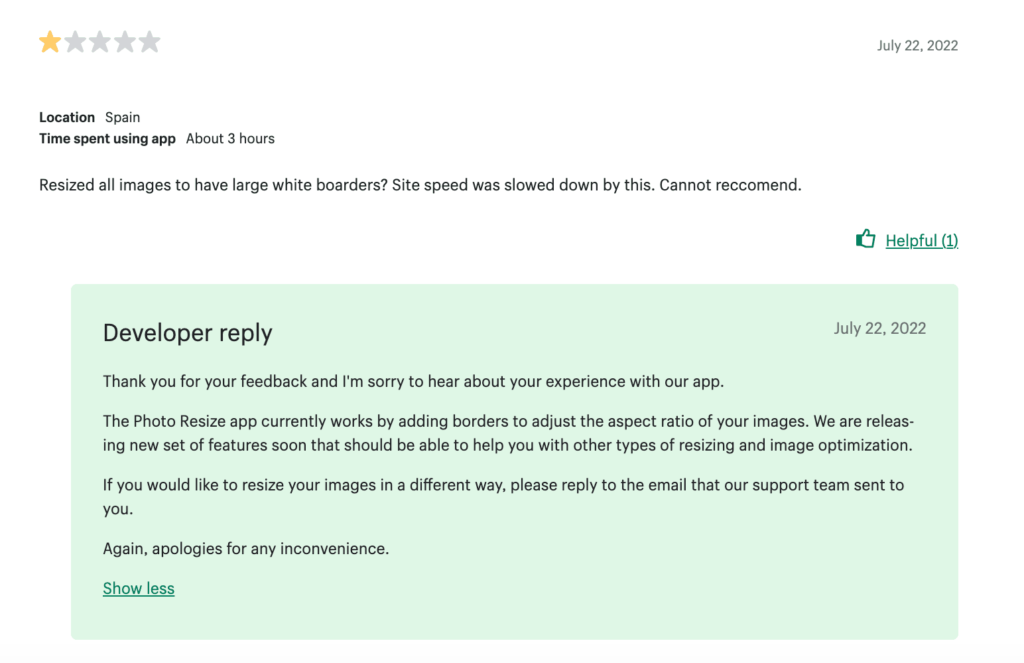Image resolution: width=1024 pixels, height=663 pixels.
Task: Collapse the developer reply with Show less
Action: (138, 588)
